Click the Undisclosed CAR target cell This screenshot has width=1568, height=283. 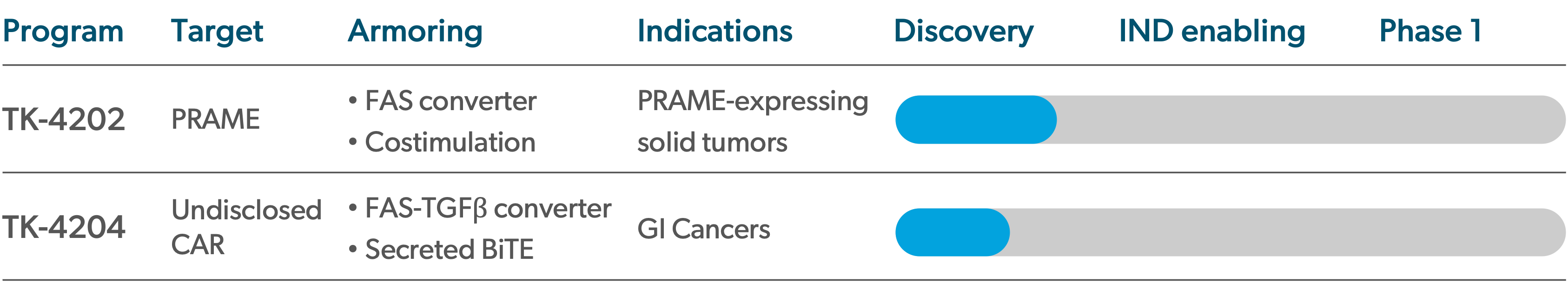click(x=246, y=227)
